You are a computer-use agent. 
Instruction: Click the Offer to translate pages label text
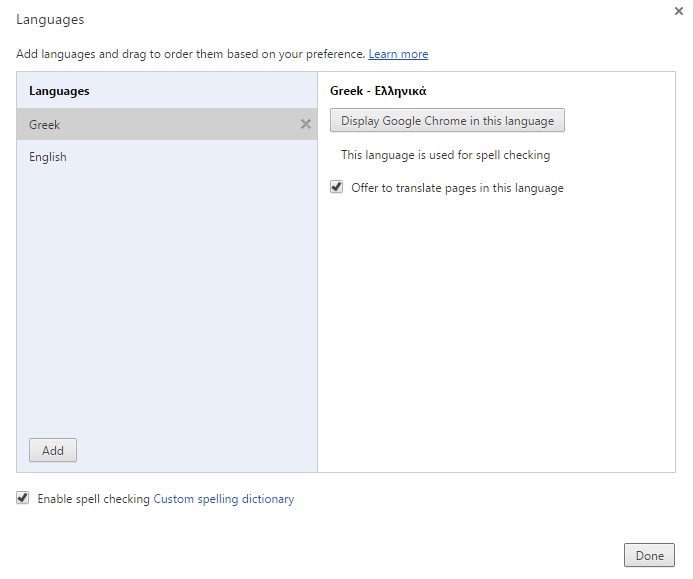point(457,188)
